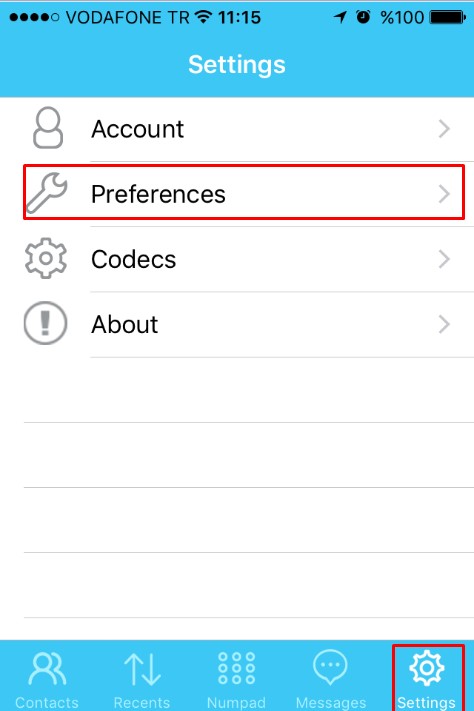Expand Preferences row chevron

(x=444, y=194)
